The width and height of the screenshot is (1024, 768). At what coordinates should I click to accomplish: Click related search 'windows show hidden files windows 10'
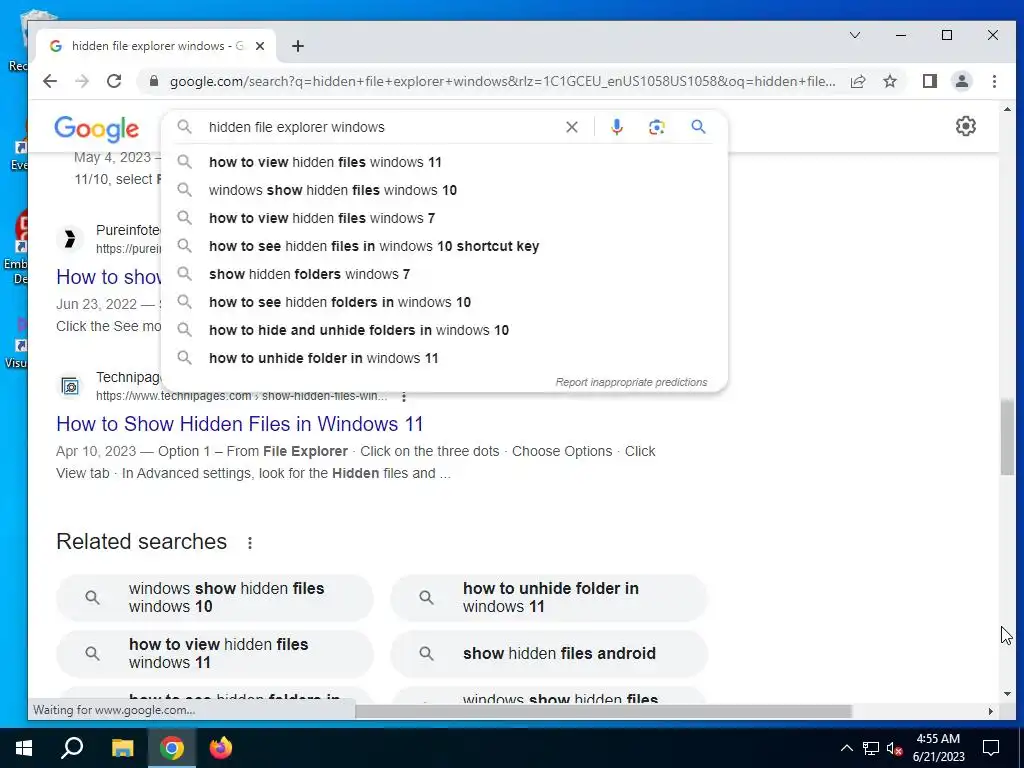[x=215, y=598]
